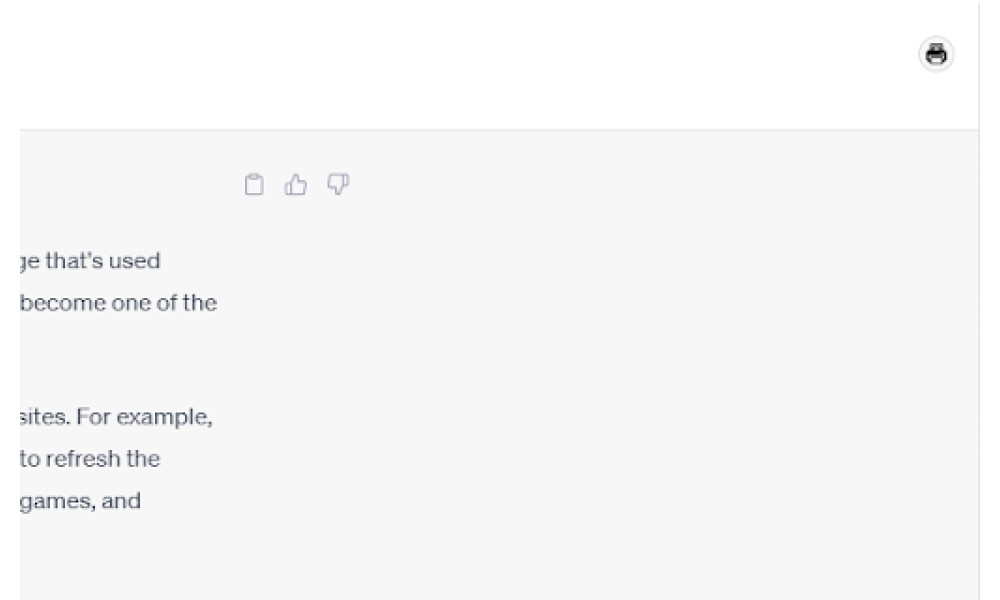Screen dimensions: 1000x600
Task: Click the horizontal divider below the header
Action: (x=499, y=130)
